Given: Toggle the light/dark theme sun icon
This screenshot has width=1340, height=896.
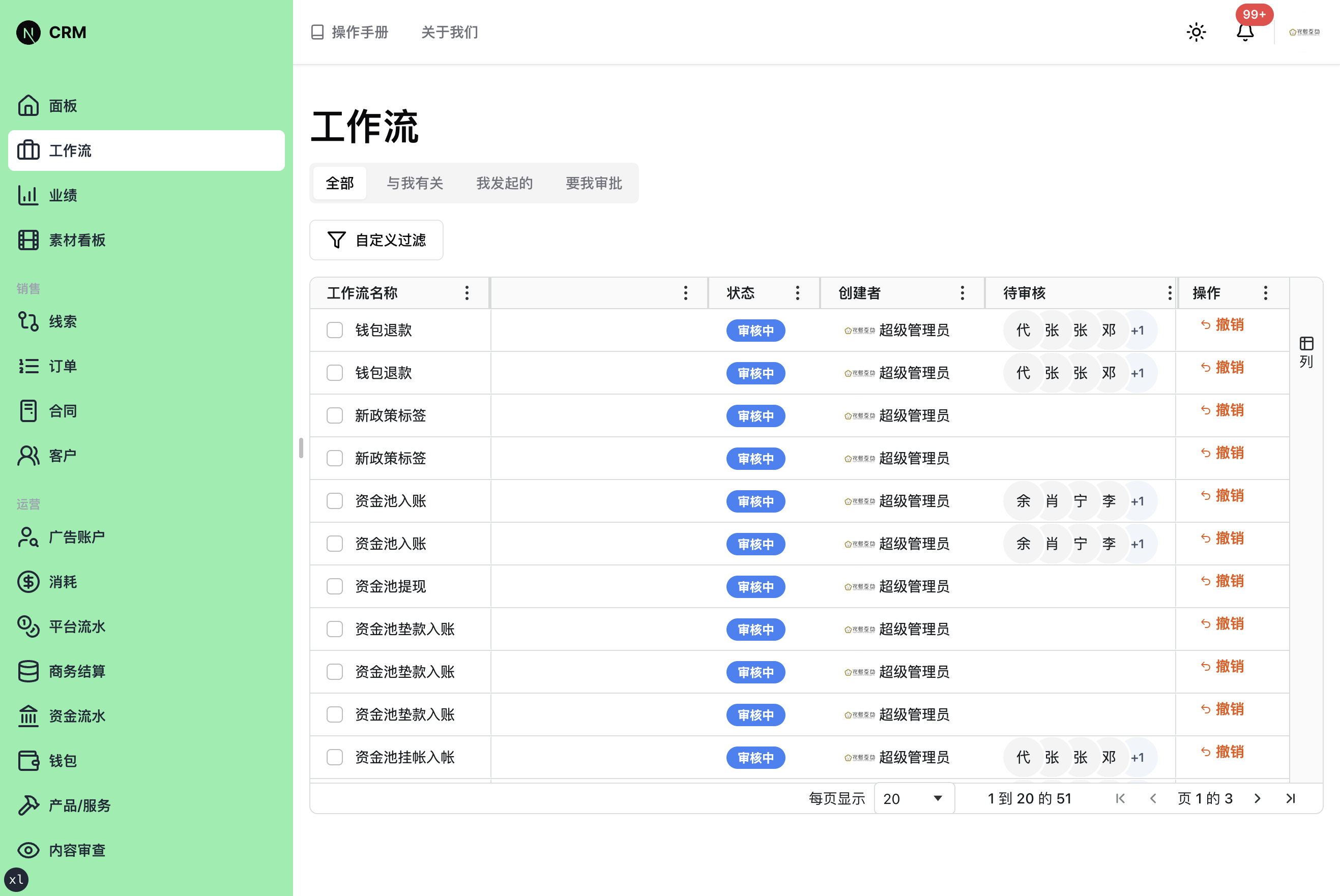Looking at the screenshot, I should (x=1196, y=32).
